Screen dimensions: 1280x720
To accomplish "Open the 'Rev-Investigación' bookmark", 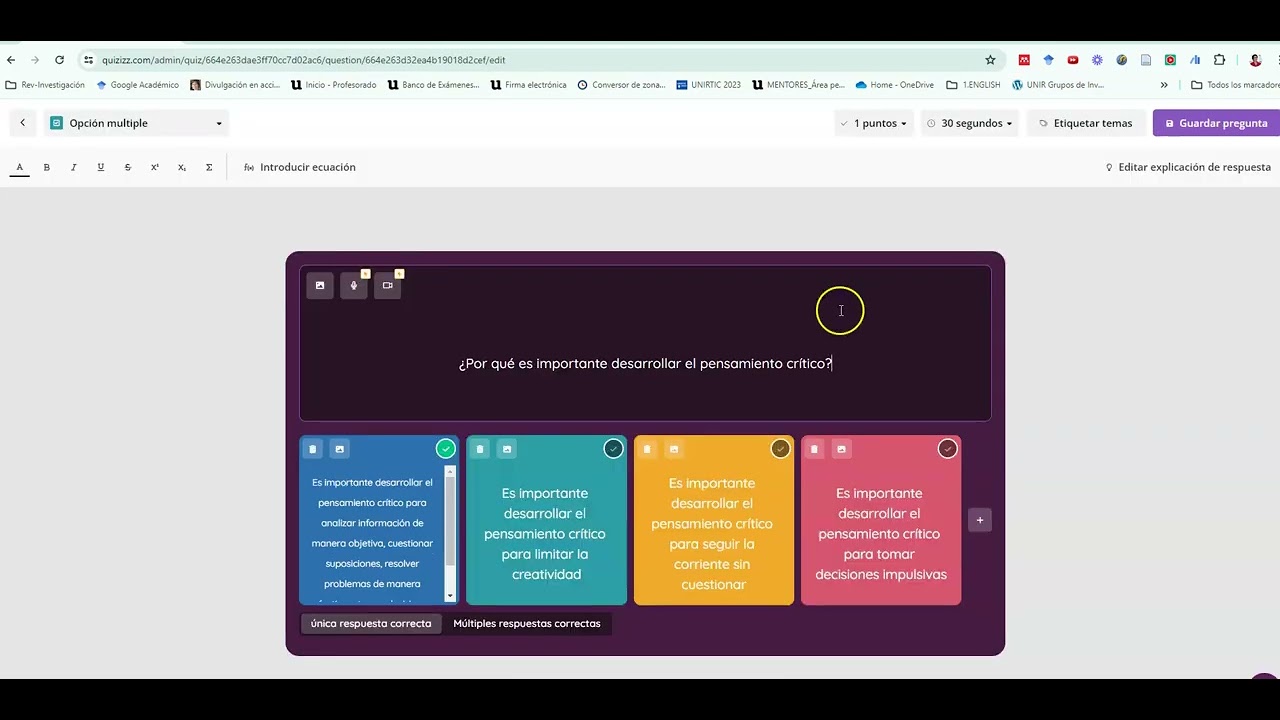I will (45, 85).
